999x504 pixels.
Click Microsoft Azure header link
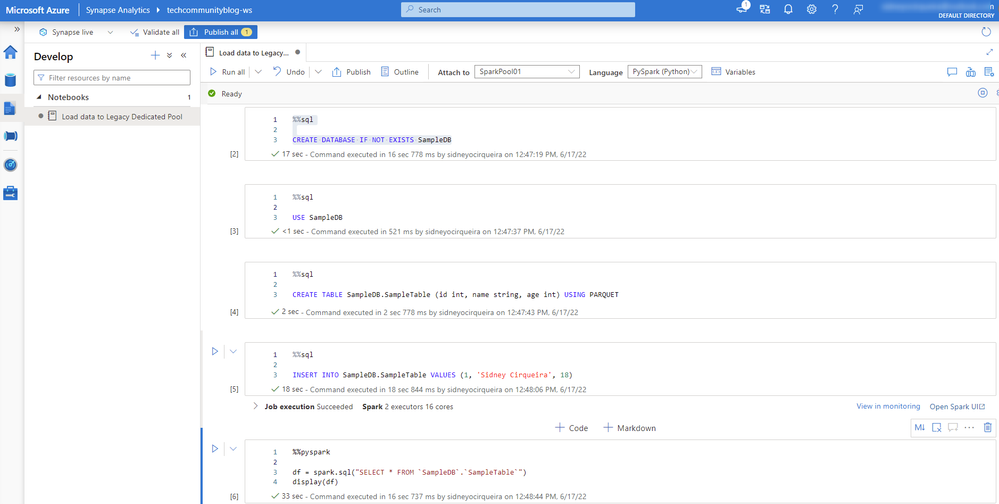[x=38, y=10]
